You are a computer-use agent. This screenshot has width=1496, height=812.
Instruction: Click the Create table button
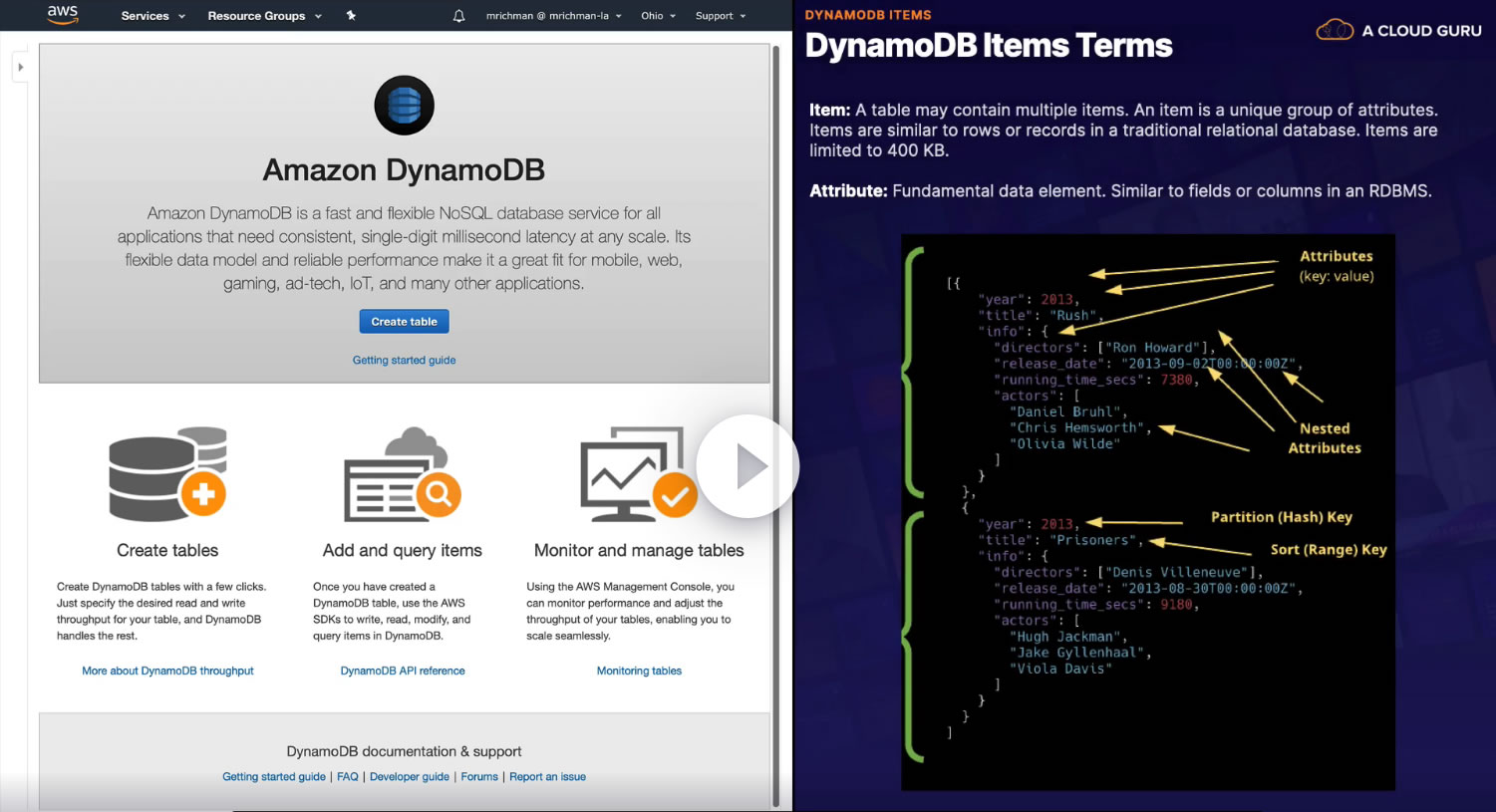[x=404, y=322]
